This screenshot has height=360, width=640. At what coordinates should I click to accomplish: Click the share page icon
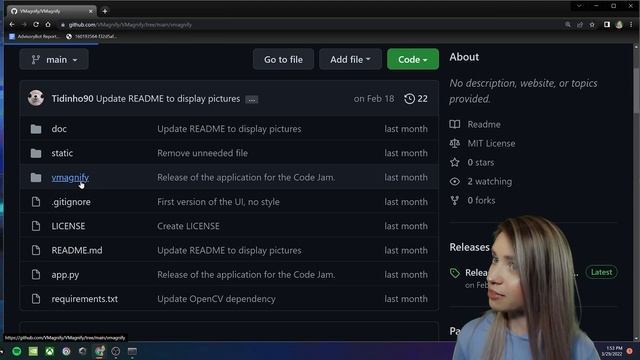(x=580, y=24)
